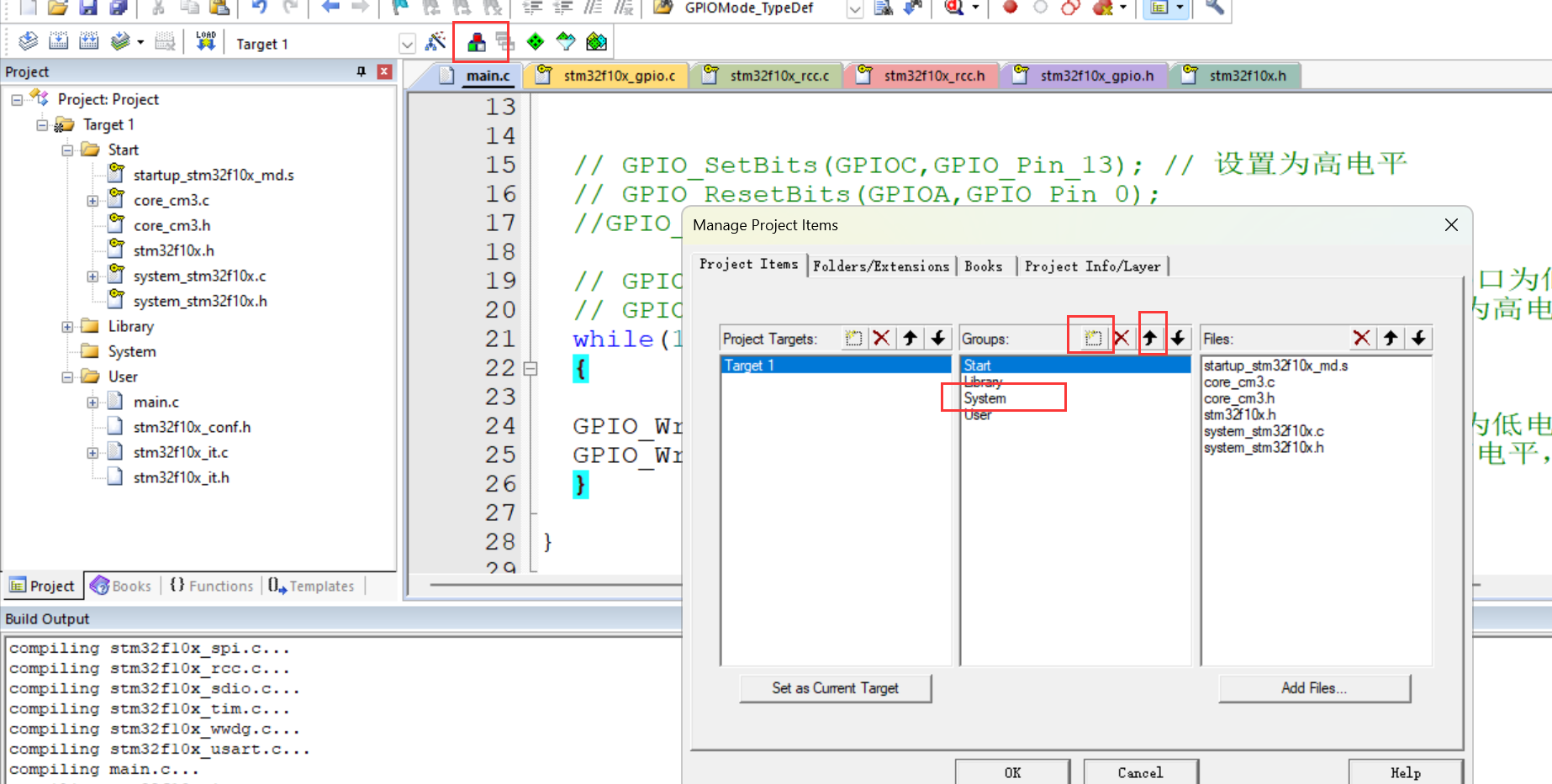The image size is (1552, 784).
Task: Delete selected file using Files red X
Action: pos(1362,338)
